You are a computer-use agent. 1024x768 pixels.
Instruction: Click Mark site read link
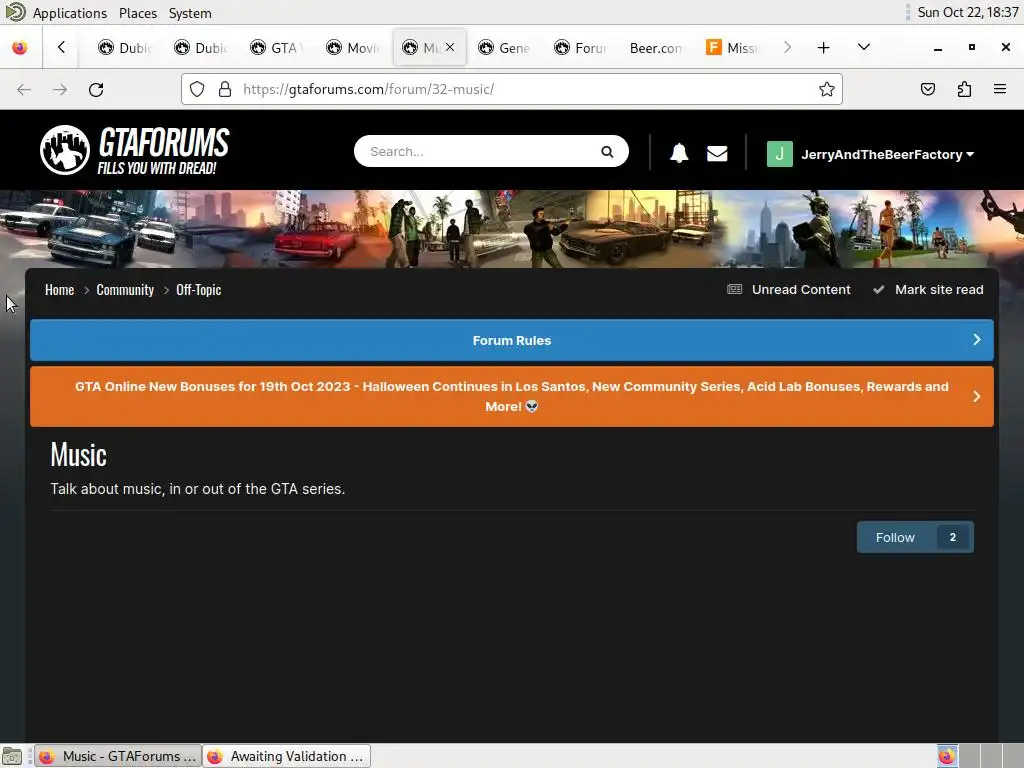pyautogui.click(x=939, y=289)
